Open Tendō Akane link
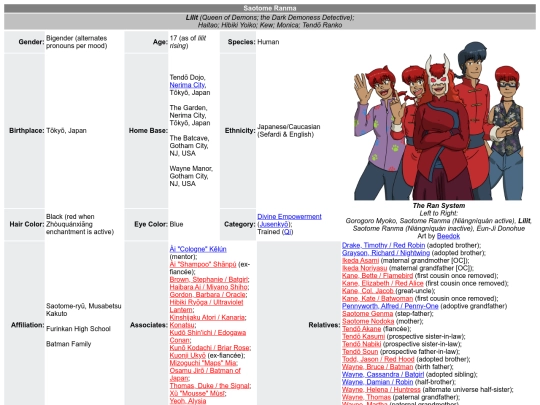The width and height of the screenshot is (540, 405). point(361,329)
